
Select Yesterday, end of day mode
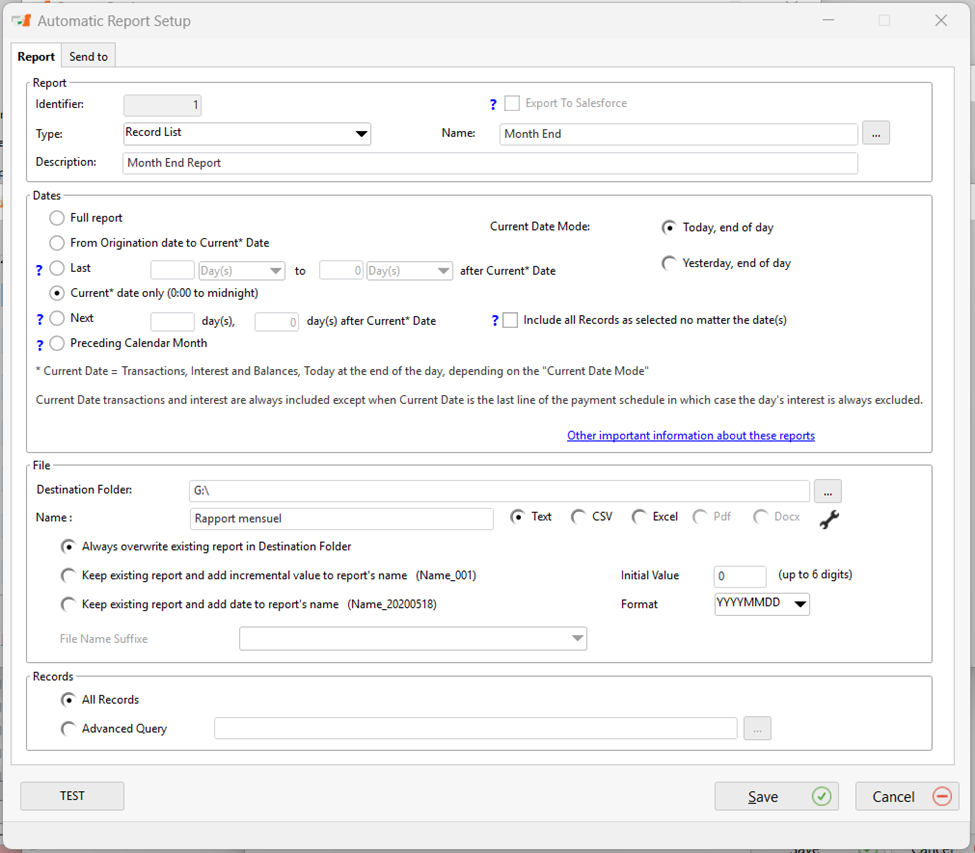click(x=669, y=263)
